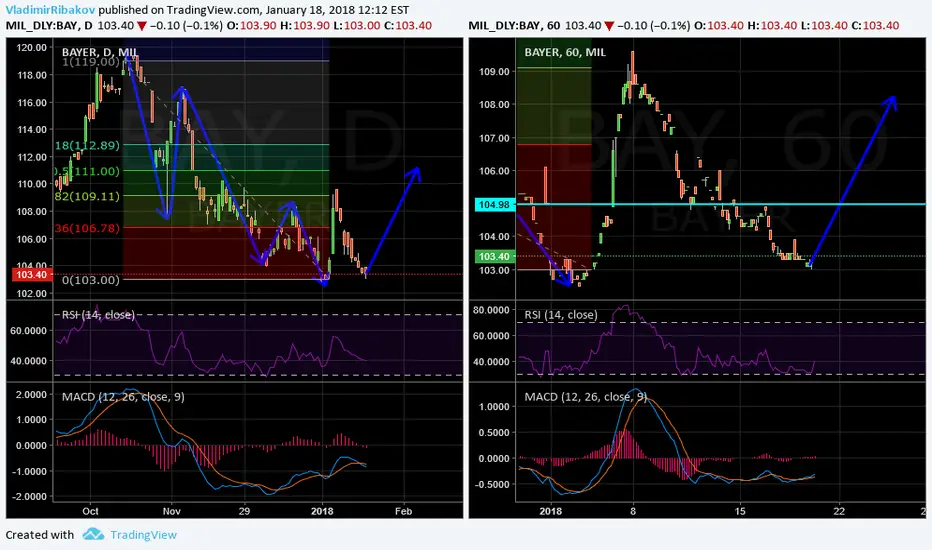Click the 29 date on the daily time axis
The height and width of the screenshot is (550, 932).
[x=244, y=511]
